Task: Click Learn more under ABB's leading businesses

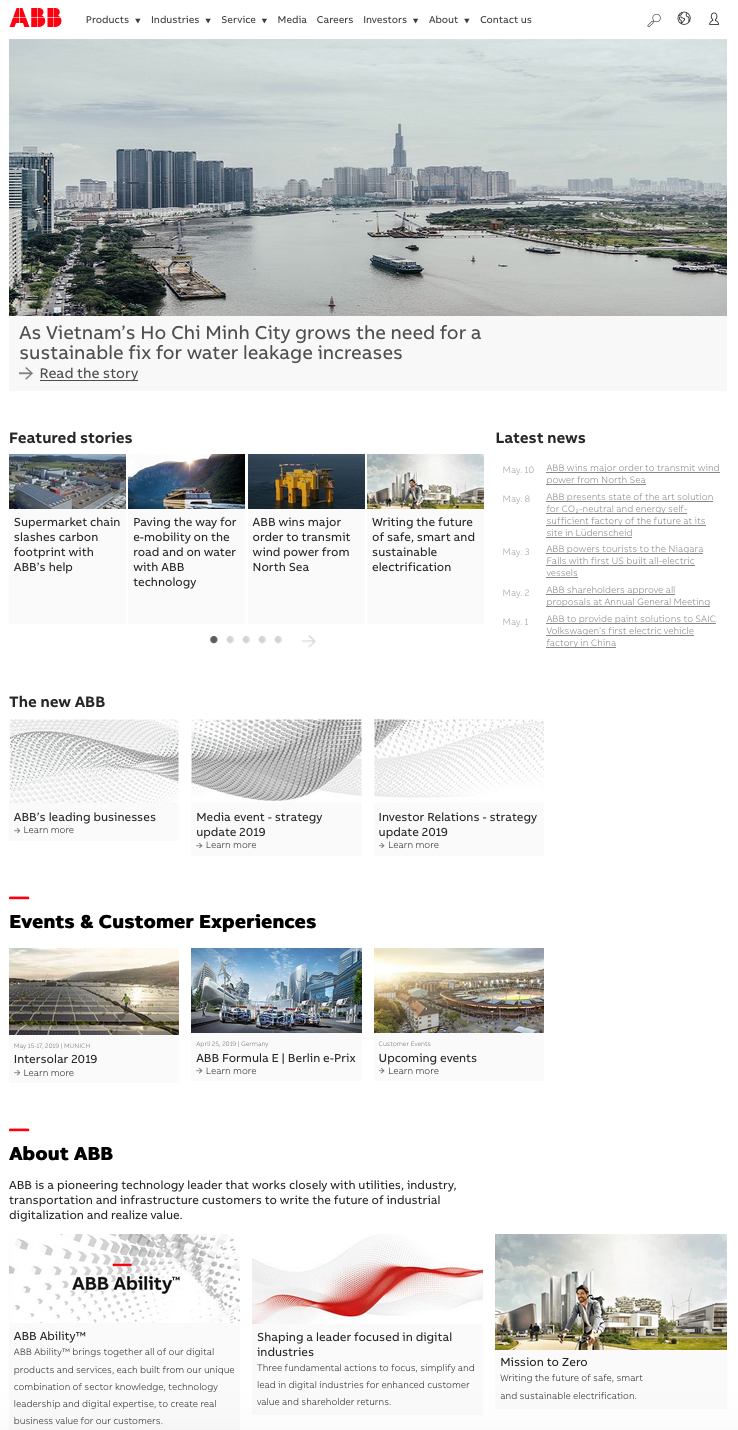Action: pyautogui.click(x=44, y=830)
